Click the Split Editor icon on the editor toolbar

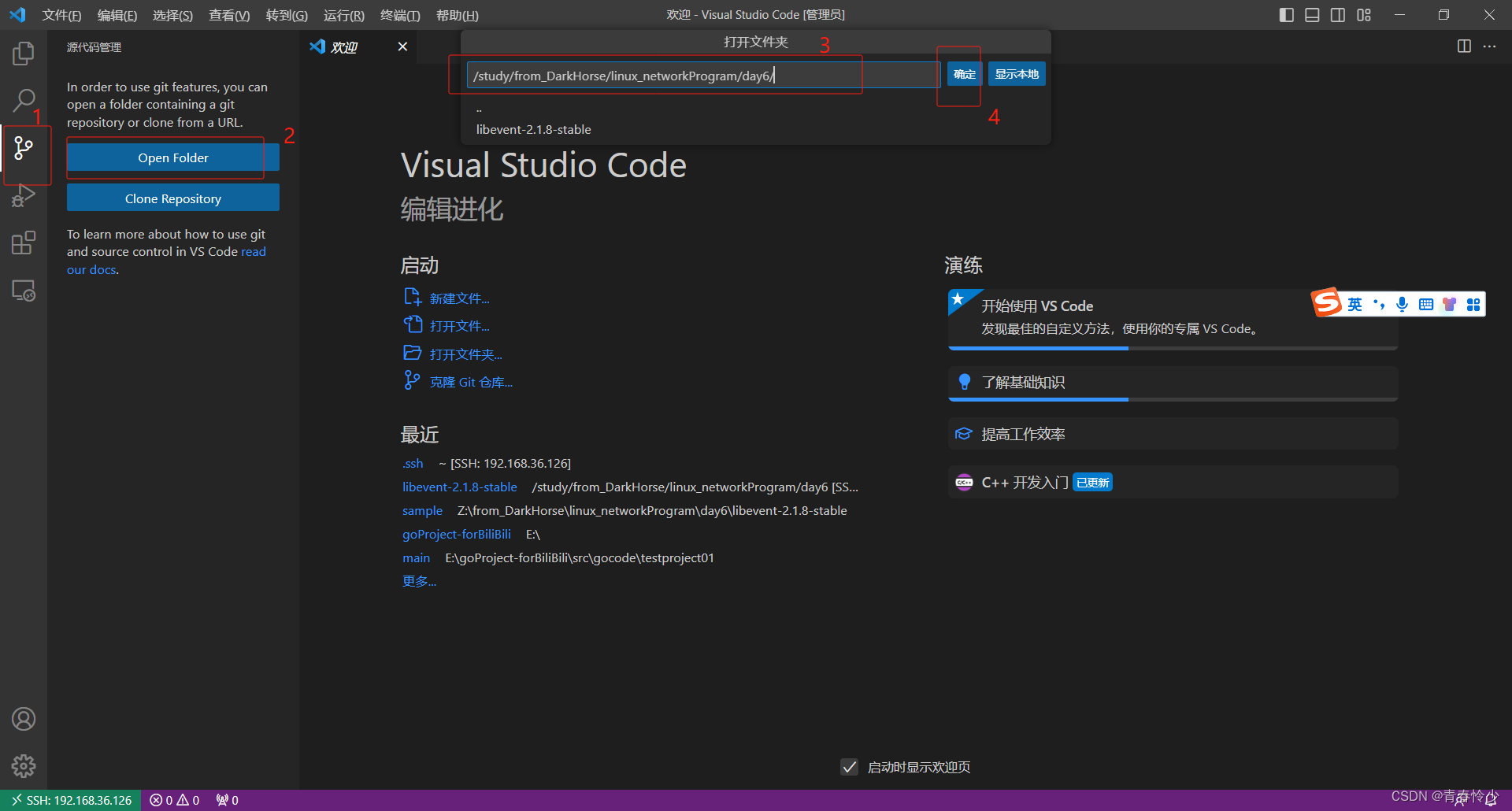[x=1463, y=46]
